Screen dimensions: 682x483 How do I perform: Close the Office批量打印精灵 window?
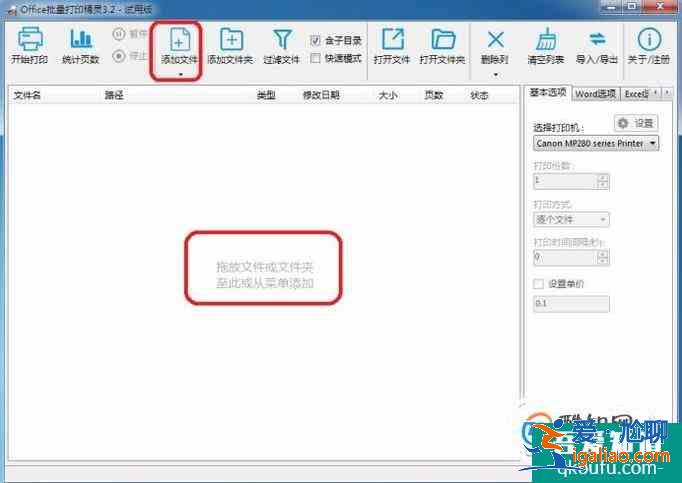pos(660,7)
